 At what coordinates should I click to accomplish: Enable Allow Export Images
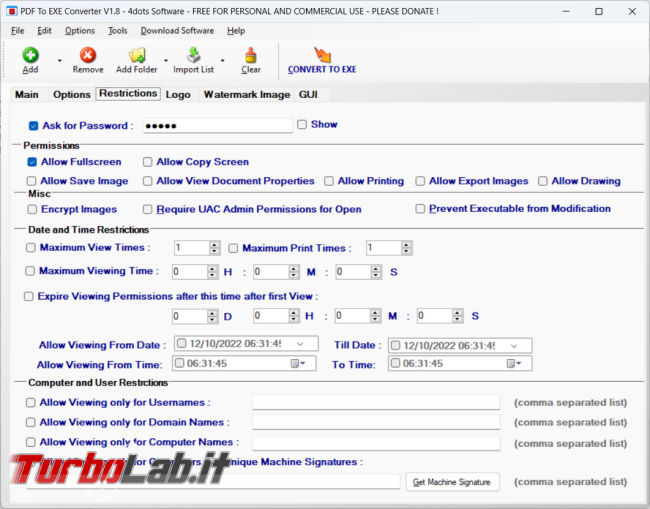point(420,181)
